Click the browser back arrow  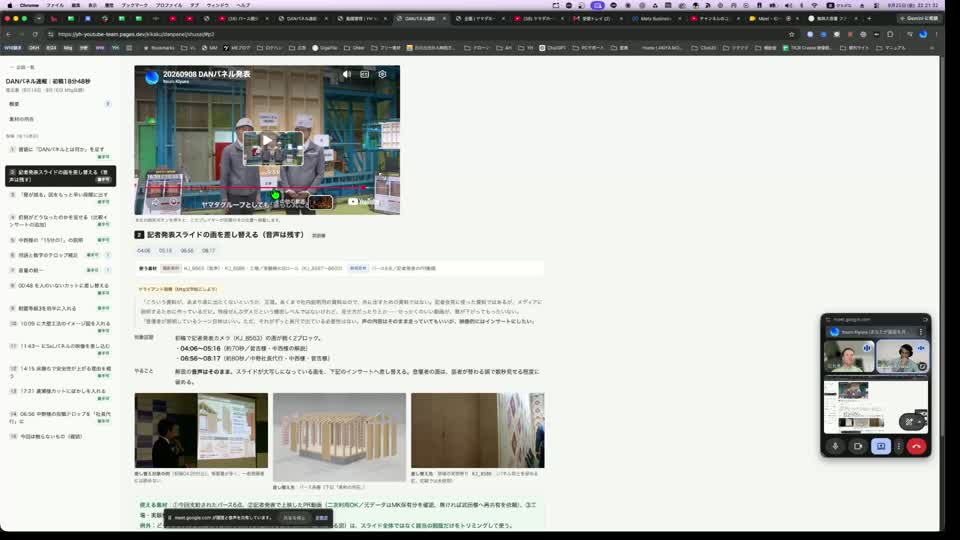pyautogui.click(x=9, y=34)
